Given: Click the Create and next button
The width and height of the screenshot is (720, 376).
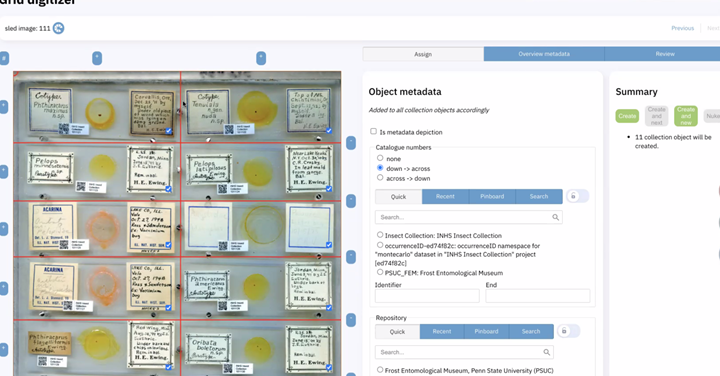Looking at the screenshot, I should [657, 116].
